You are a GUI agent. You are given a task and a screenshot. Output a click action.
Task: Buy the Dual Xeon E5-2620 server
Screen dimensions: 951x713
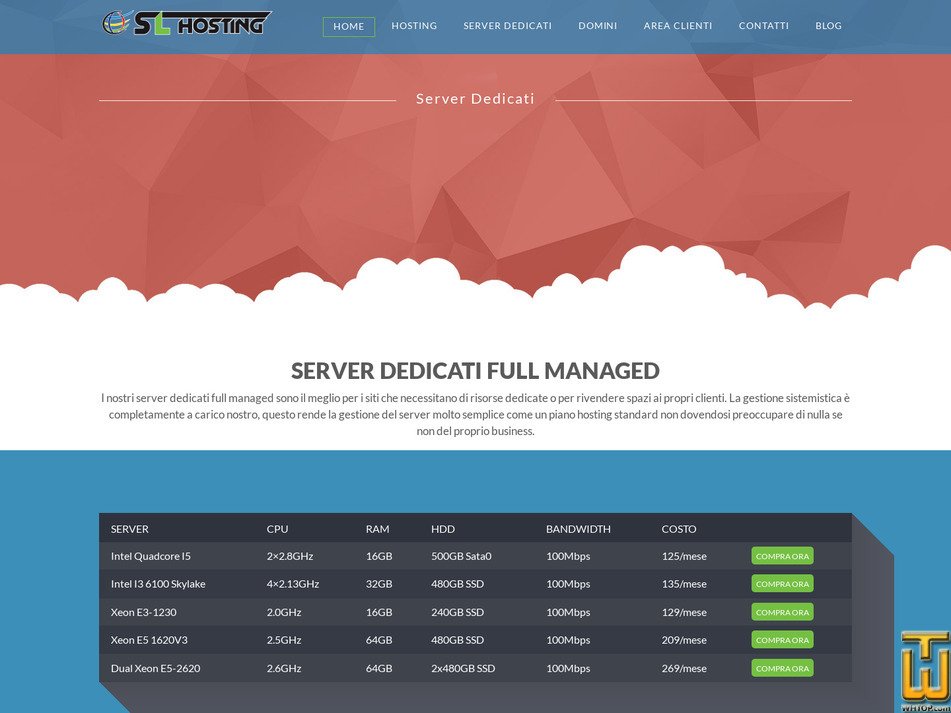(782, 668)
